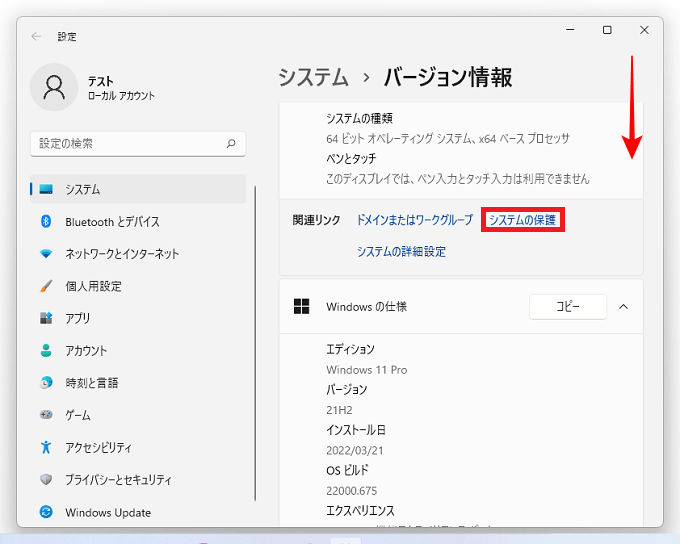
Task: Copy Windows specifications with コピー button
Action: (568, 307)
